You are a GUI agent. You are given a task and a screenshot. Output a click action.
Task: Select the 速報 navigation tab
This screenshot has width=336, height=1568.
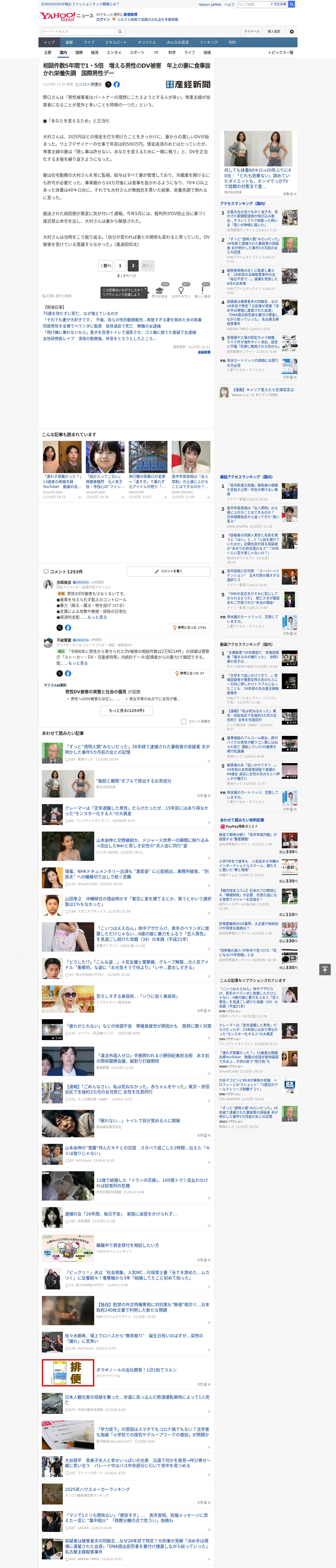coord(69,43)
